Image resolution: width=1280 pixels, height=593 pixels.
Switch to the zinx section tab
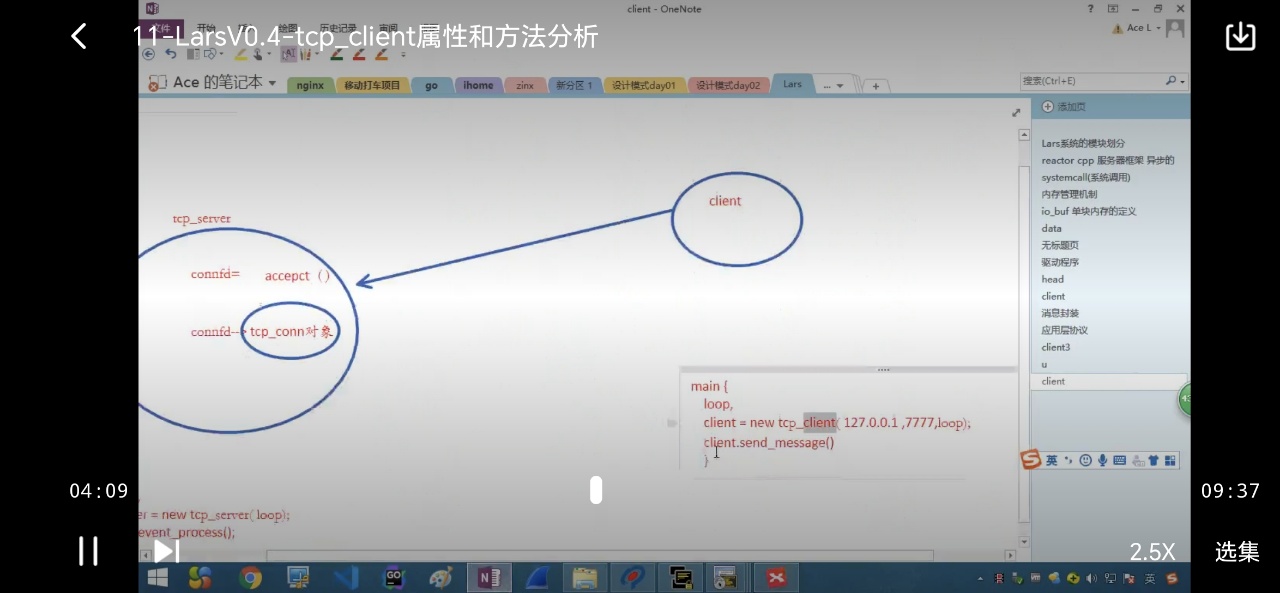pyautogui.click(x=525, y=86)
